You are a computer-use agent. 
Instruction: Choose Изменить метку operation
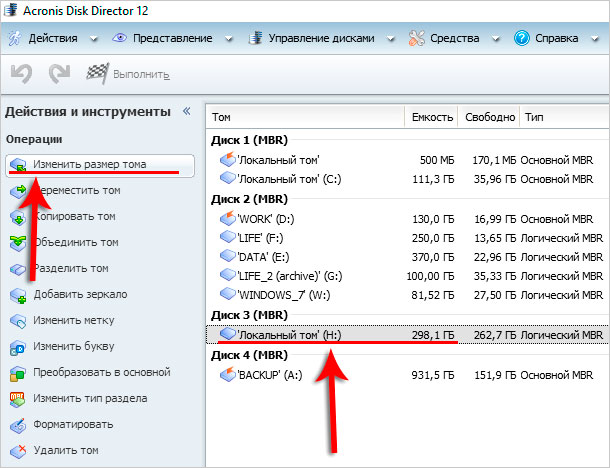click(x=74, y=321)
